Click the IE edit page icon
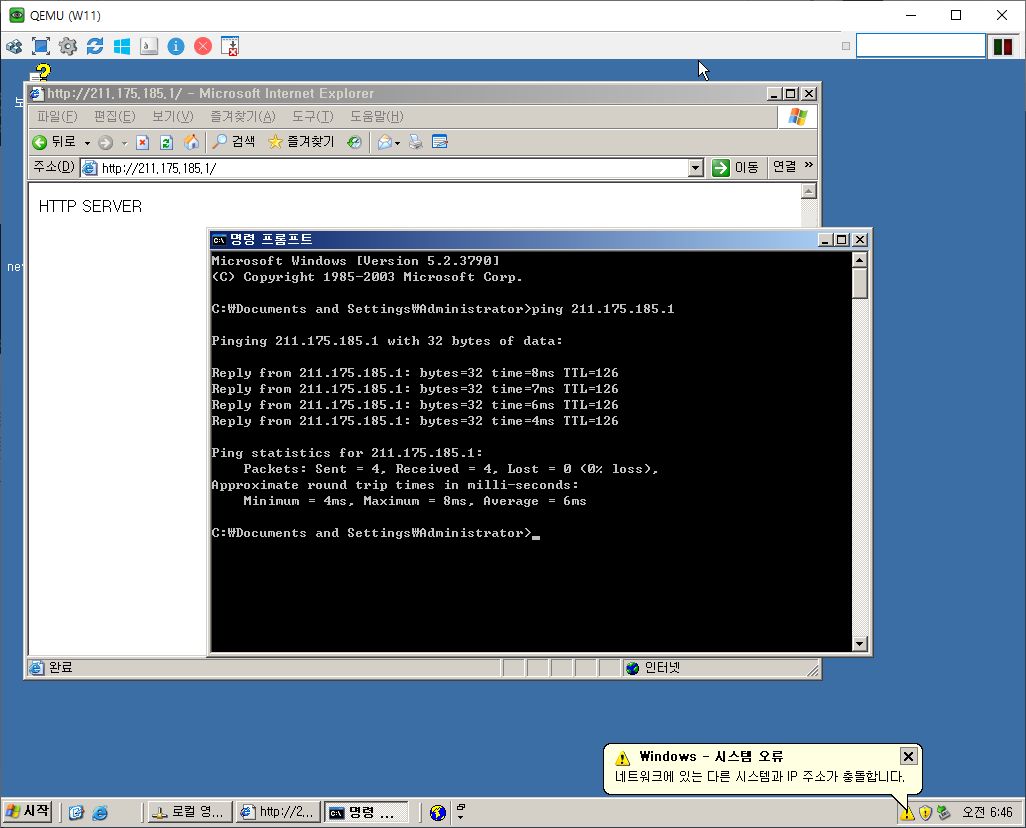1026x828 pixels. (x=440, y=142)
